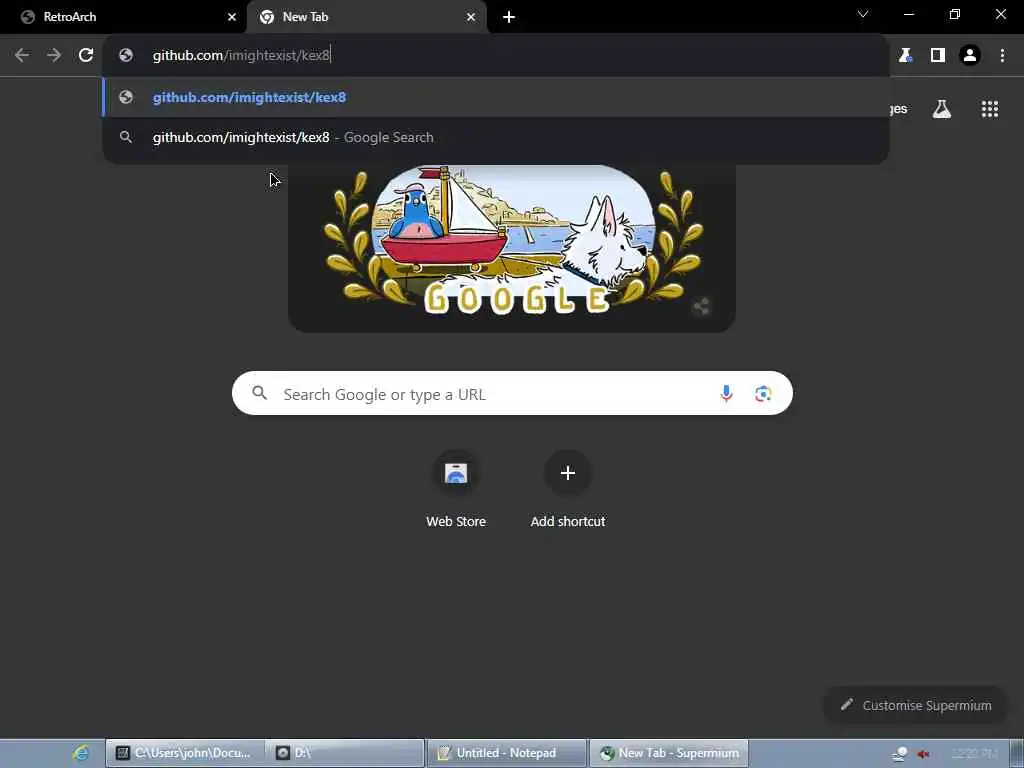The image size is (1024, 768).
Task: Open the three-dot Supermium menu
Action: [1002, 56]
